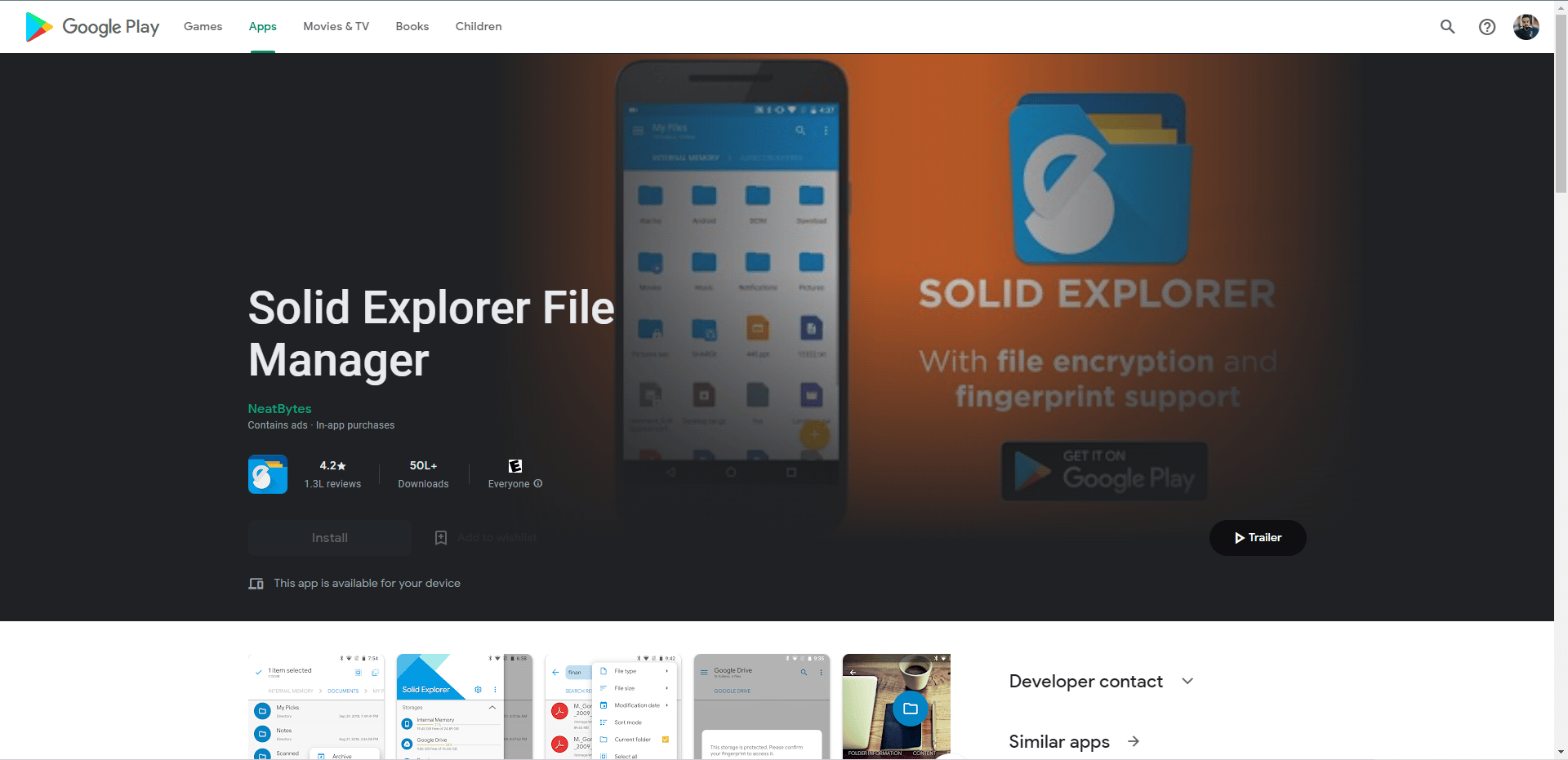The height and width of the screenshot is (760, 1568).
Task: Open the coffee photo folder screenshot
Action: pos(897,706)
